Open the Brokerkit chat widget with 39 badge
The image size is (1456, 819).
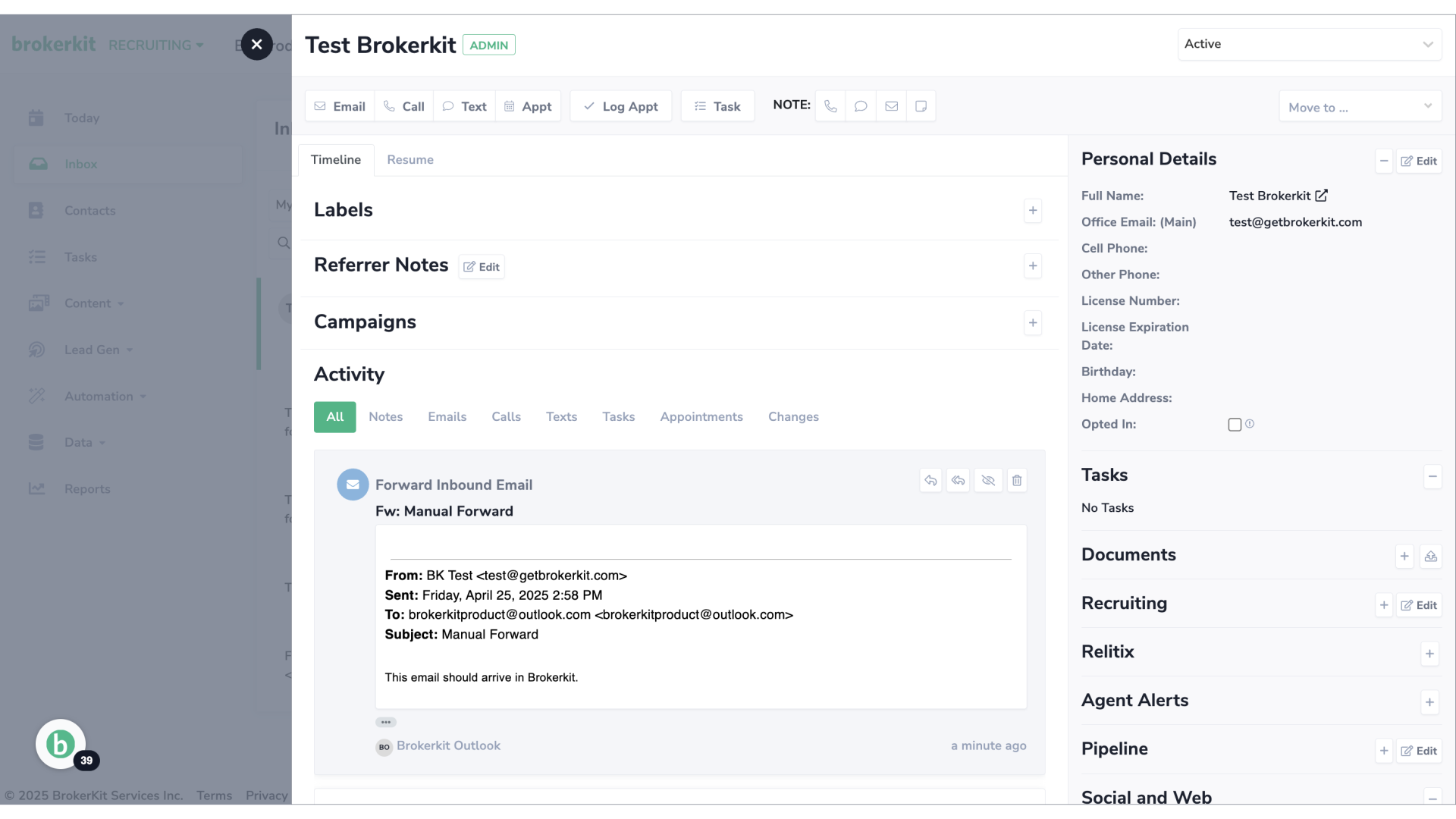point(61,744)
